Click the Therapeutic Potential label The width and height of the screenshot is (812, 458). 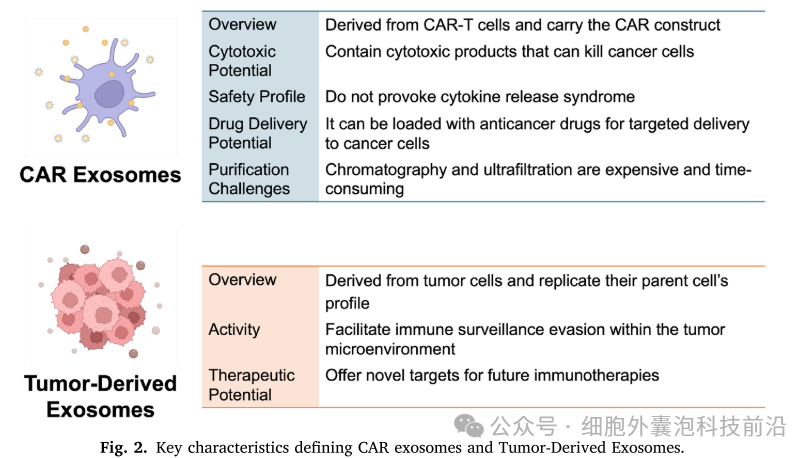(252, 385)
